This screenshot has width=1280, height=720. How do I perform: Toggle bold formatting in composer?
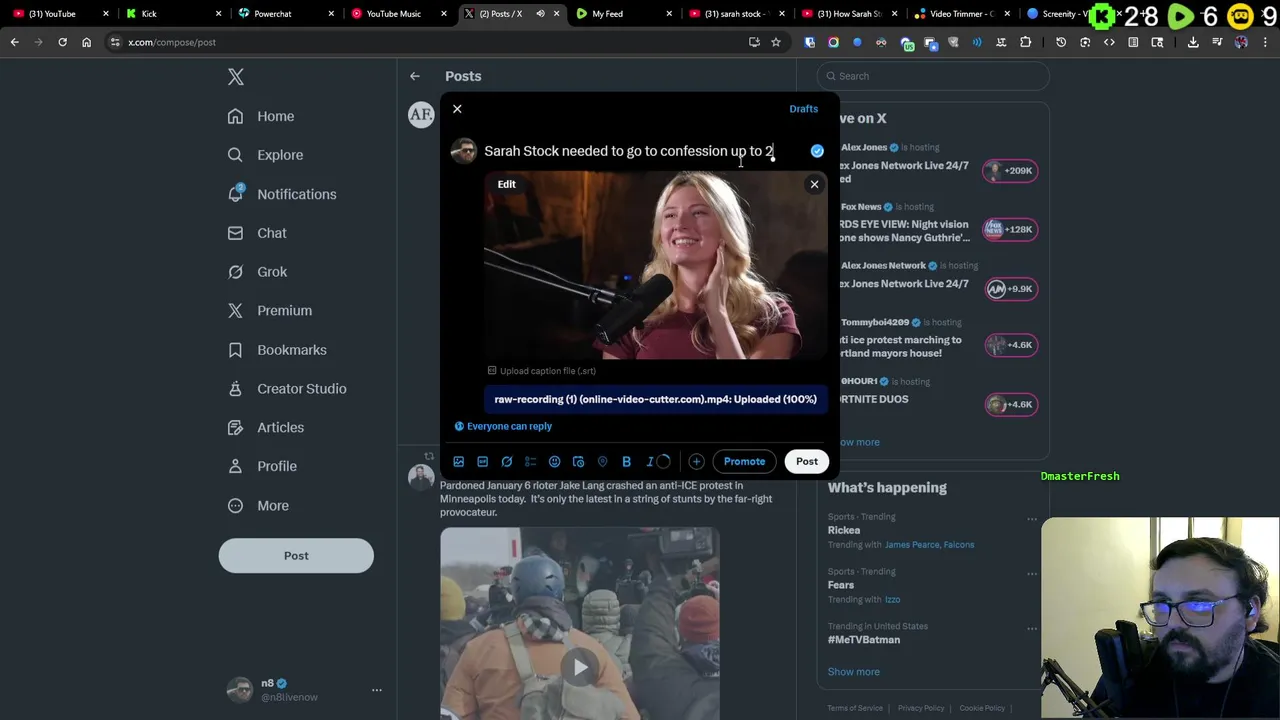pos(626,461)
